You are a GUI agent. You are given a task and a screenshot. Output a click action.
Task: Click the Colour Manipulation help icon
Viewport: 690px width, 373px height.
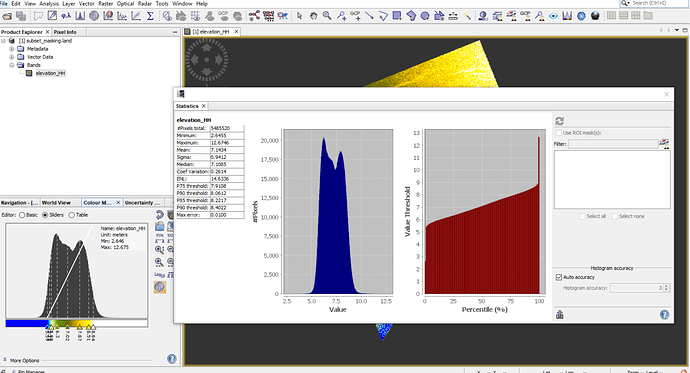[x=172, y=359]
